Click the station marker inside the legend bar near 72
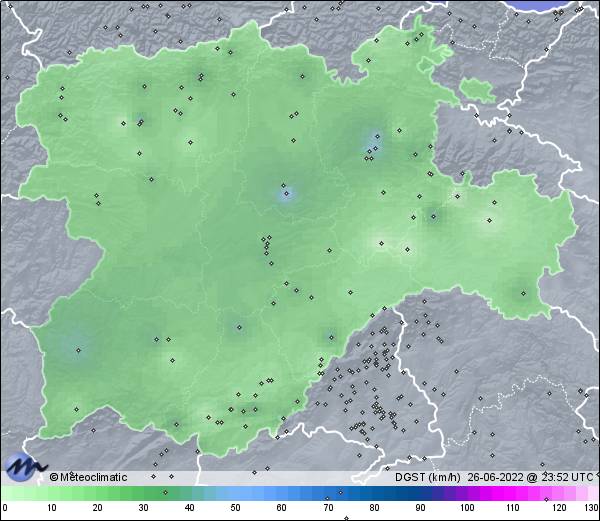This screenshot has height=521, width=600. [341, 492]
